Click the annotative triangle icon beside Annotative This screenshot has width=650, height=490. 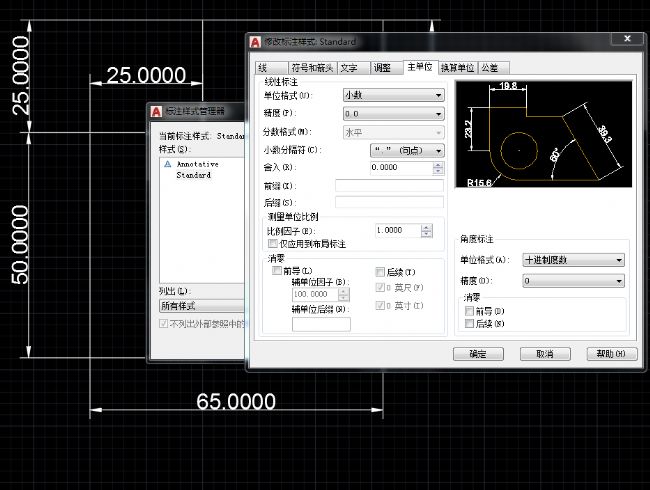coord(167,164)
